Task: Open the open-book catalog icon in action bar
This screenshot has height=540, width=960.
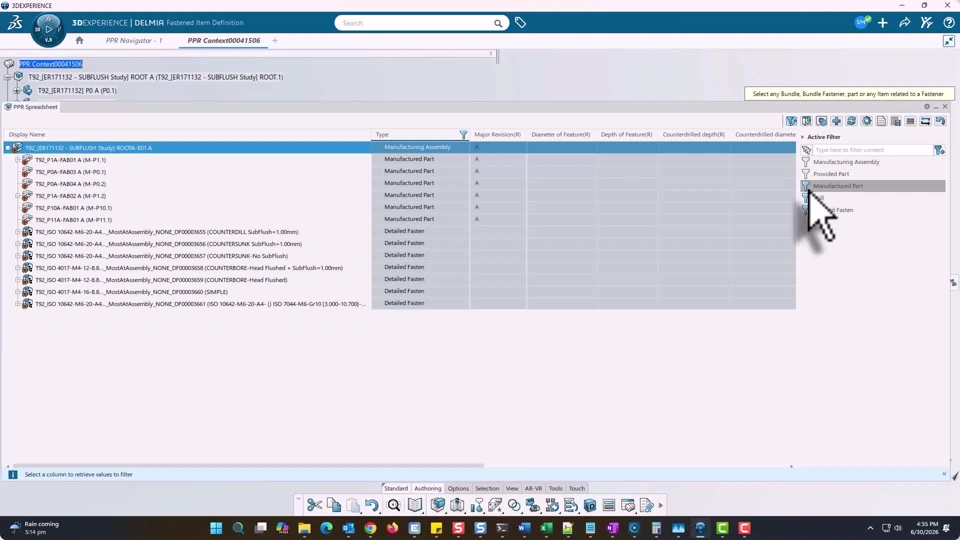Action: point(415,505)
